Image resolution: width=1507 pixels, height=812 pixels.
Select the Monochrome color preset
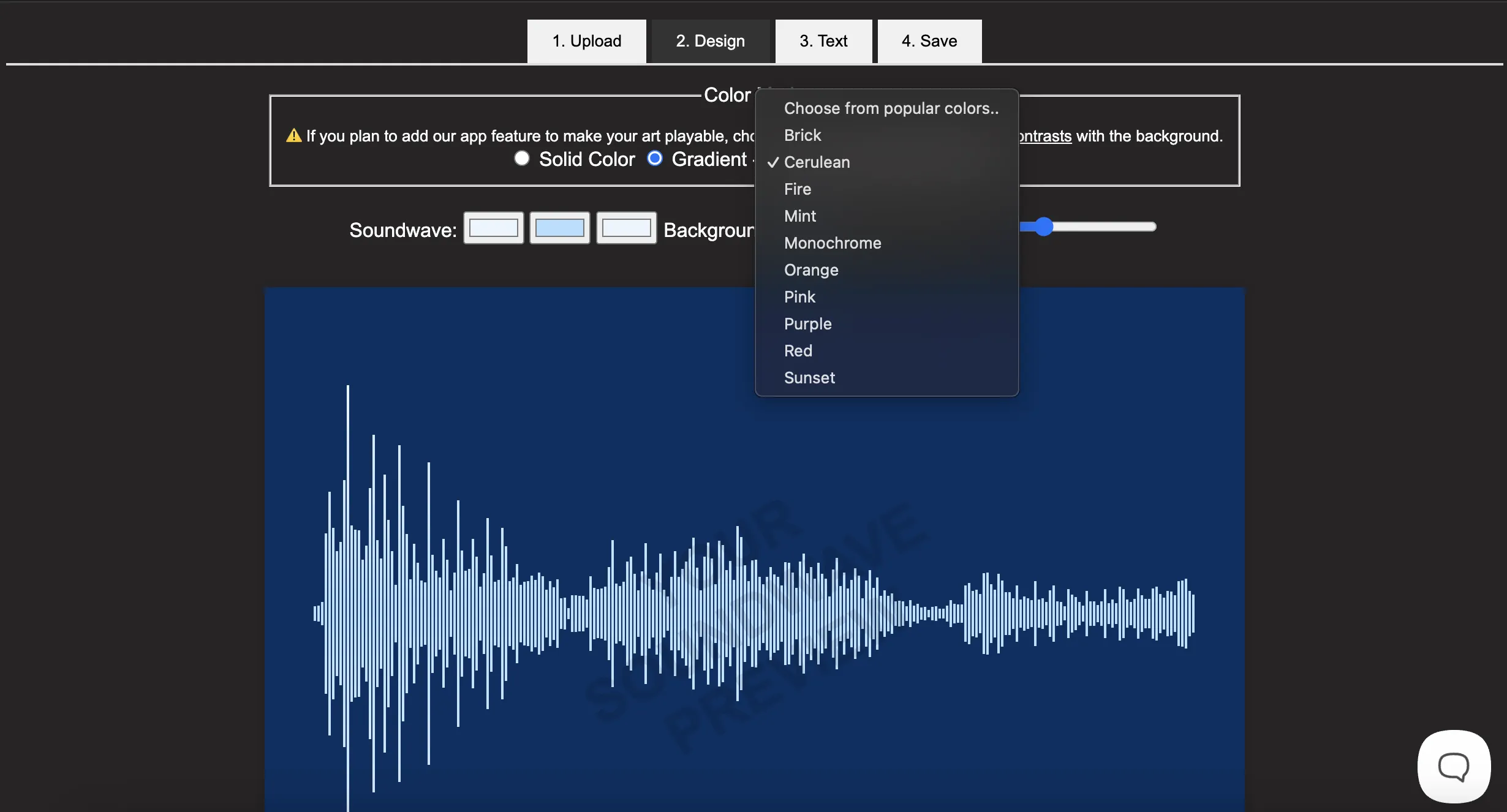point(886,243)
